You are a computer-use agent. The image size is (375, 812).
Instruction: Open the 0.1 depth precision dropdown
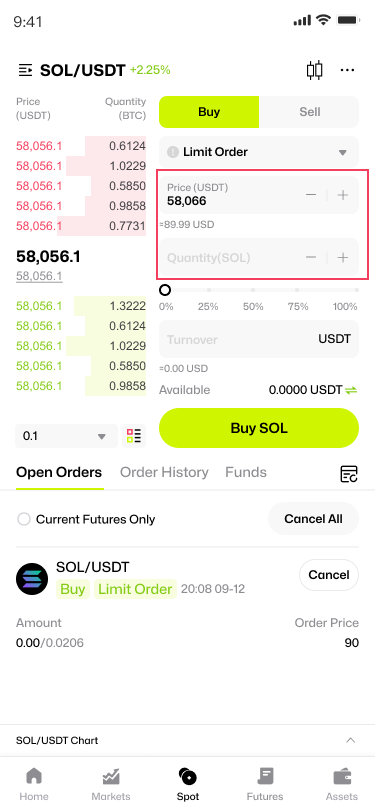click(x=66, y=436)
